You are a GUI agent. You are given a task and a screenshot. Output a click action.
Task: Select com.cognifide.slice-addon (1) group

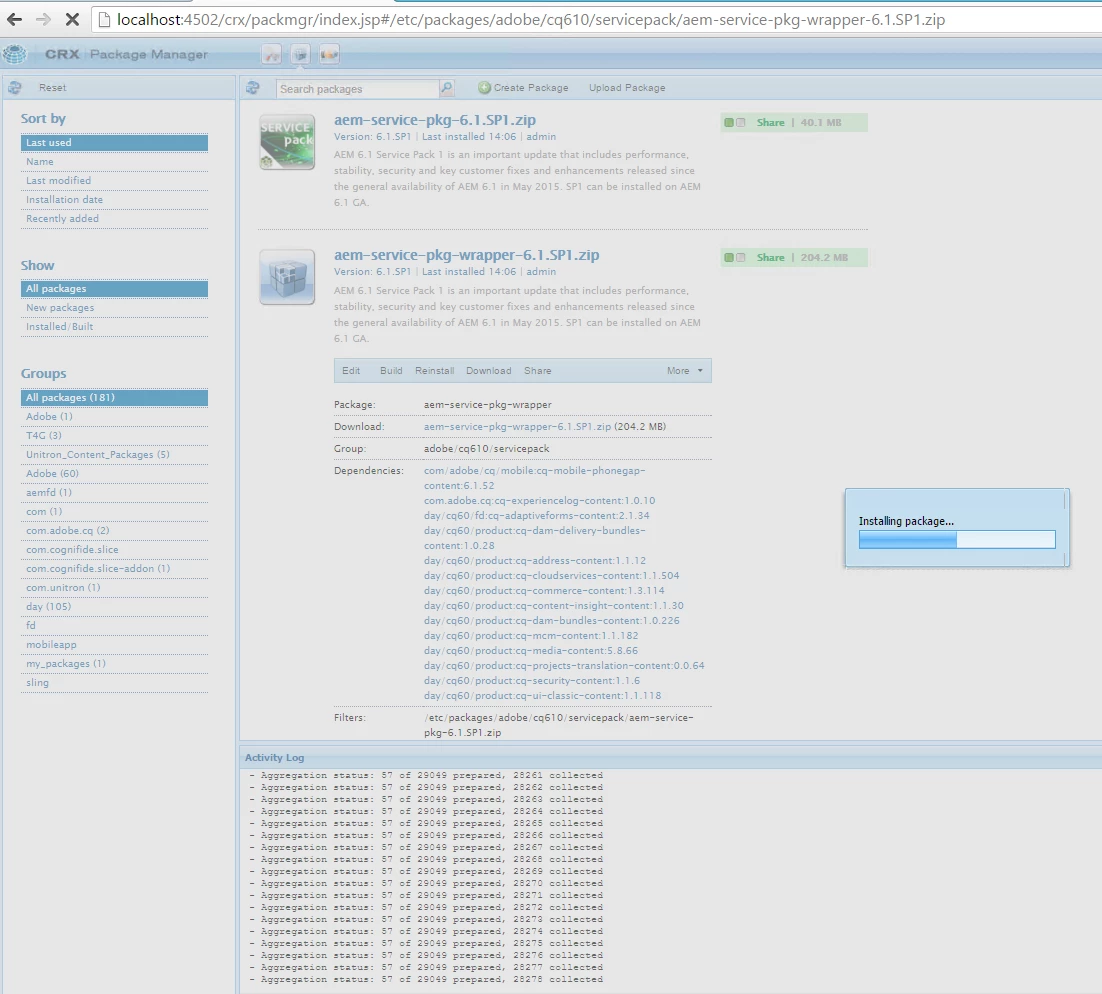point(115,569)
